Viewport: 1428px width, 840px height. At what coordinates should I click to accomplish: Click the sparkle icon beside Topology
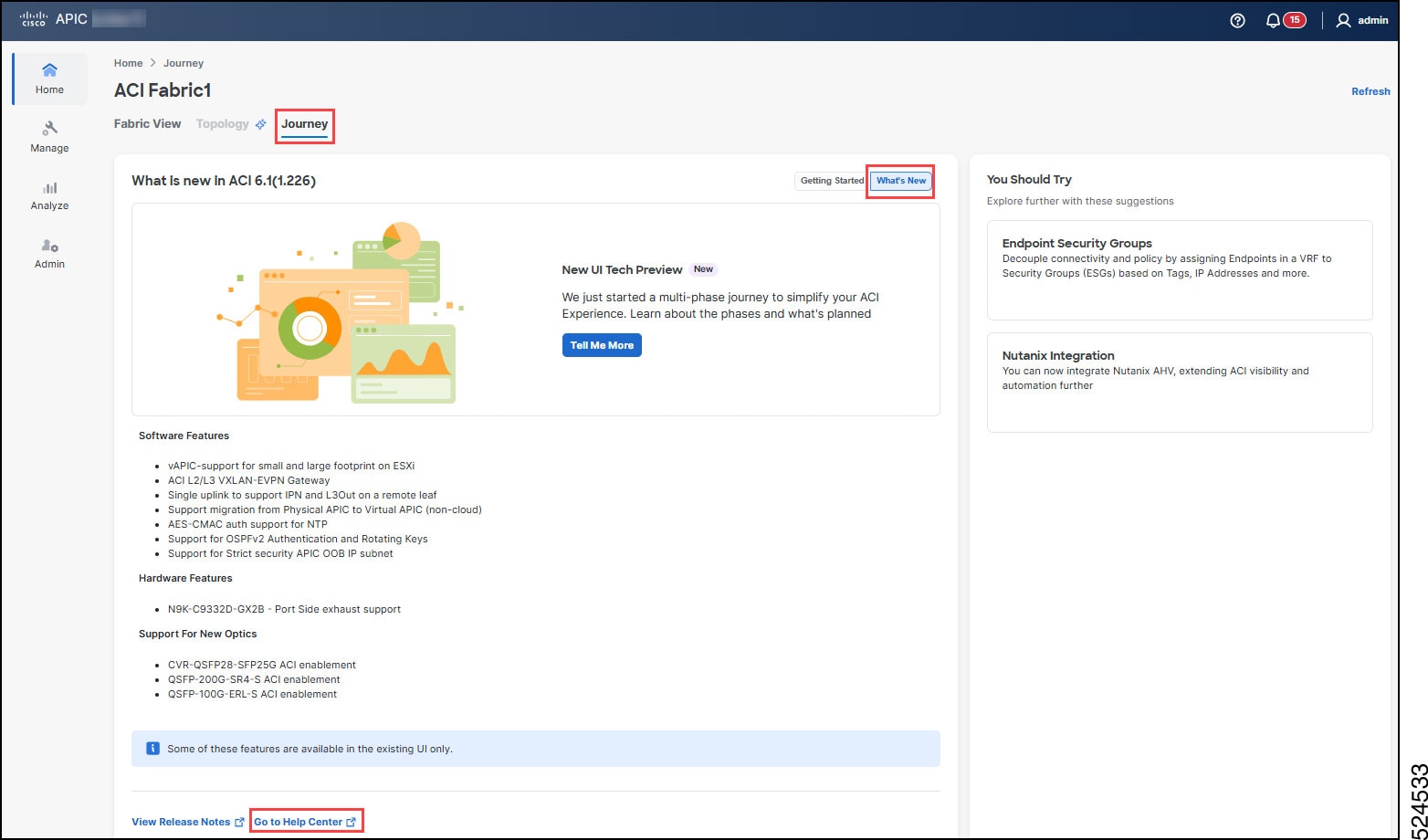[x=260, y=124]
